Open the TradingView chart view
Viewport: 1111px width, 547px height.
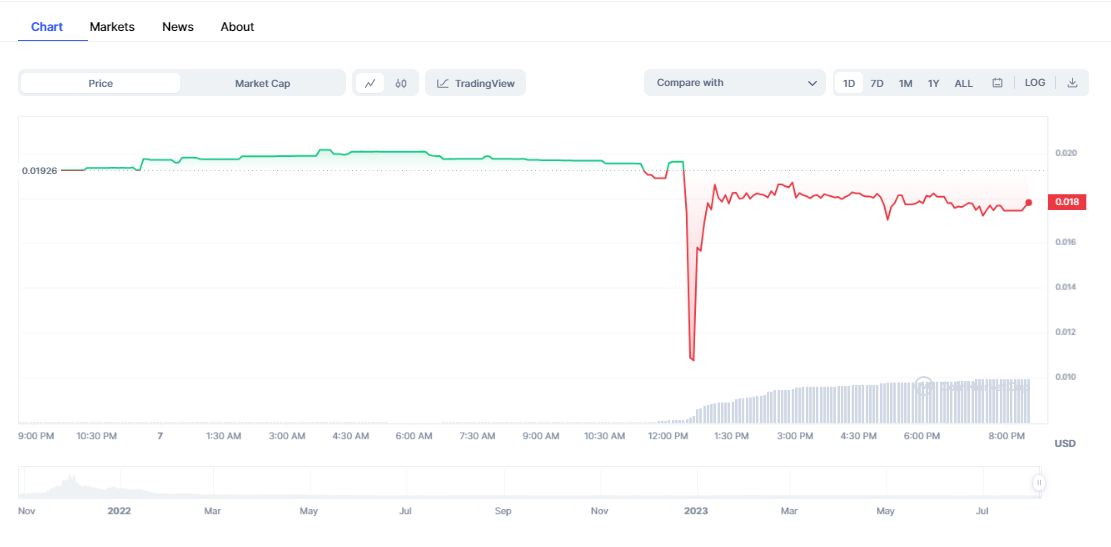click(x=476, y=83)
